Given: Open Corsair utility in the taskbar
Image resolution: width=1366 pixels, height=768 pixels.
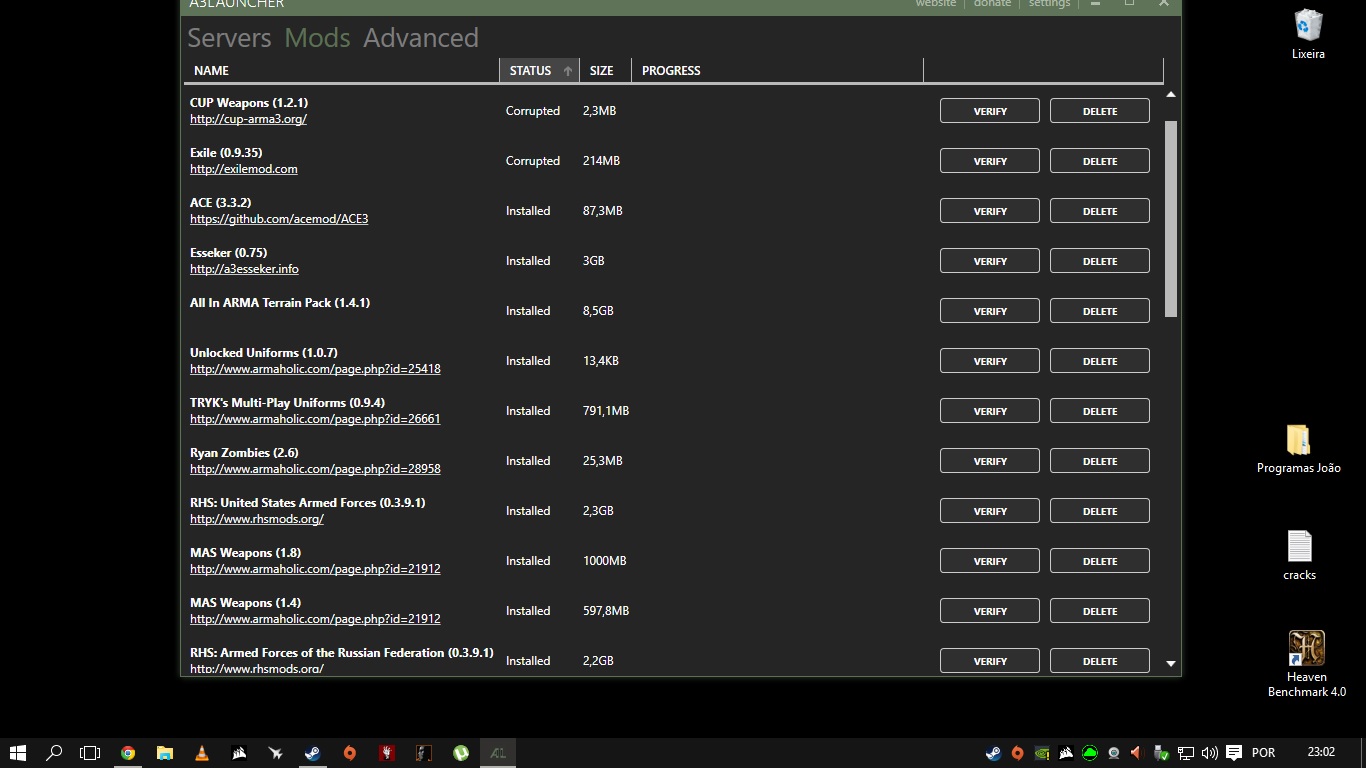Looking at the screenshot, I should (239, 753).
